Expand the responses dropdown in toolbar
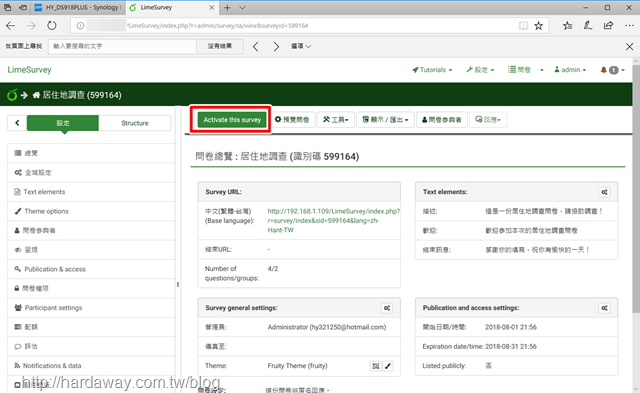Viewport: 640px width, 393px height. pos(488,120)
